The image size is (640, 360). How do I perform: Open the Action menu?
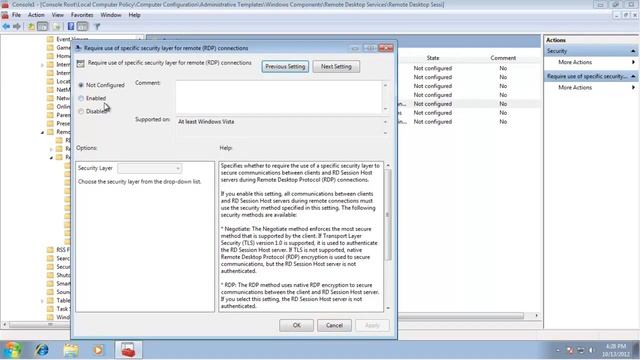(36, 15)
